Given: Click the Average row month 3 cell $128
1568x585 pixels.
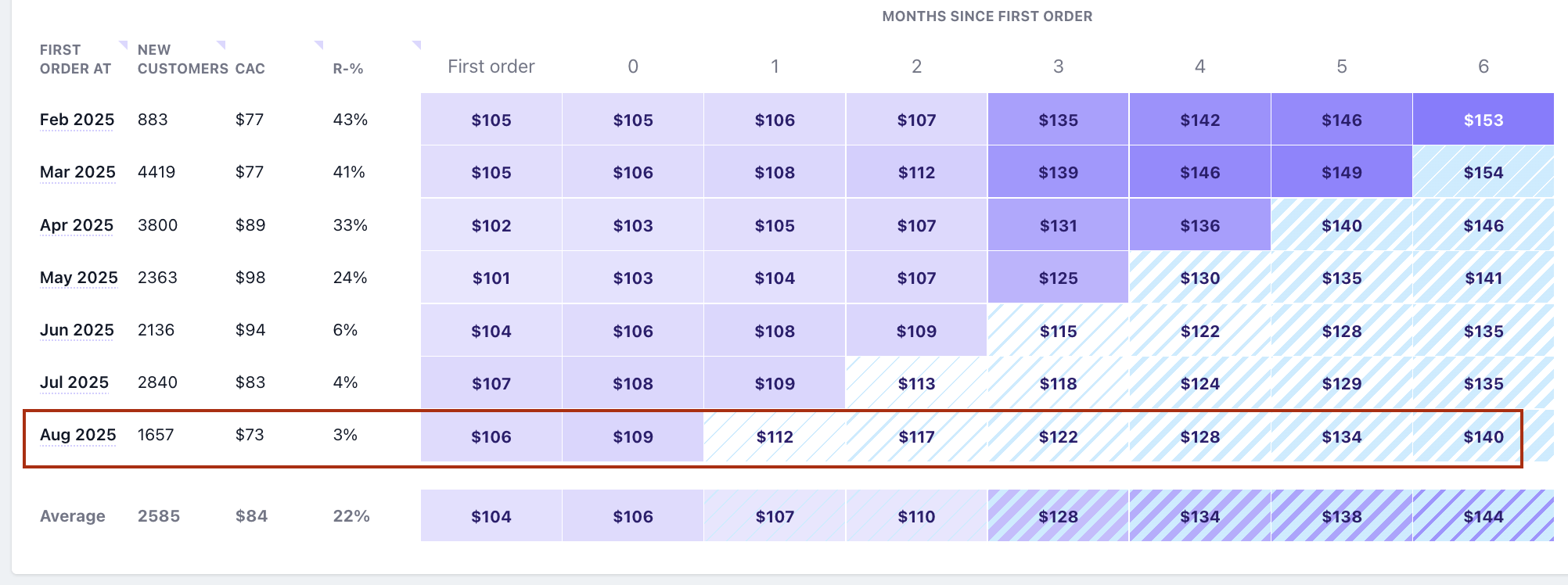Looking at the screenshot, I should (x=1058, y=516).
